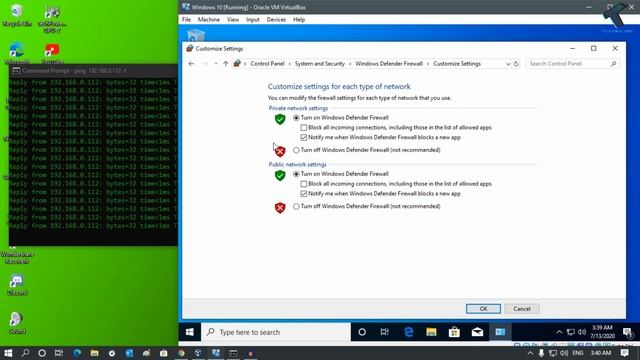Screen dimensions: 640x360
Task: Switch host input language ENG
Action: click(578, 353)
